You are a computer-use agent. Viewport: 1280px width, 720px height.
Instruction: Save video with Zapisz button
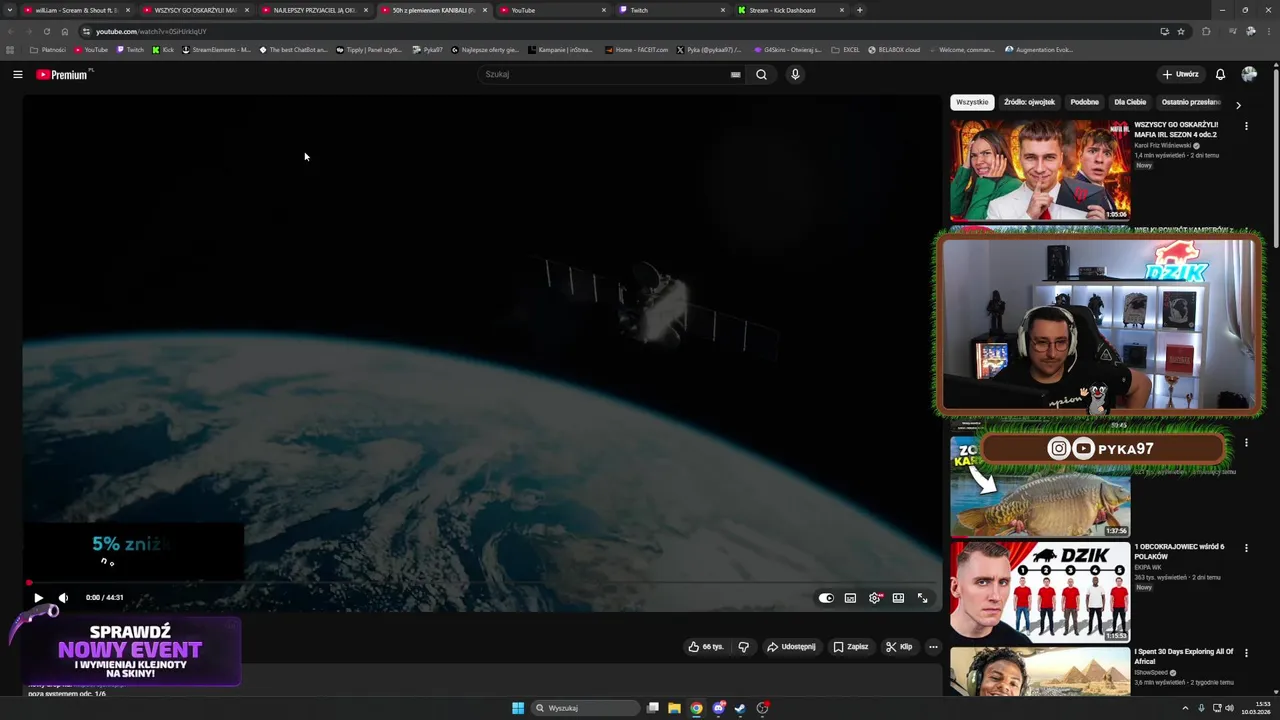[851, 647]
